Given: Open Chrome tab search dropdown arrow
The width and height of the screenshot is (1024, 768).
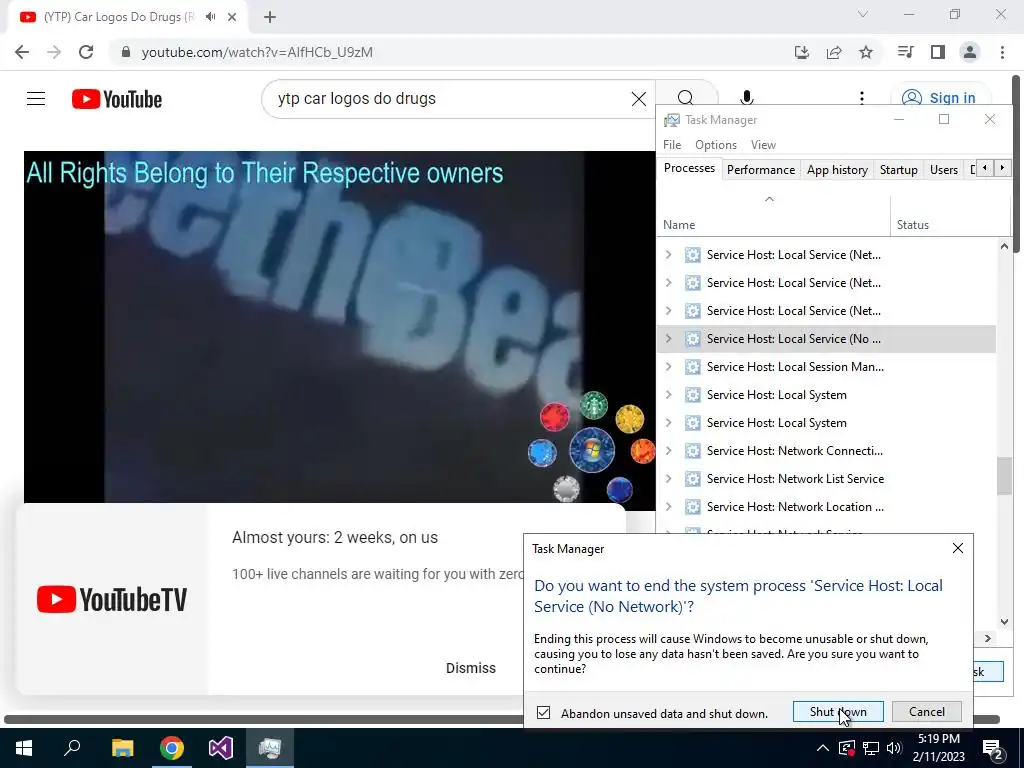Looking at the screenshot, I should click(863, 14).
